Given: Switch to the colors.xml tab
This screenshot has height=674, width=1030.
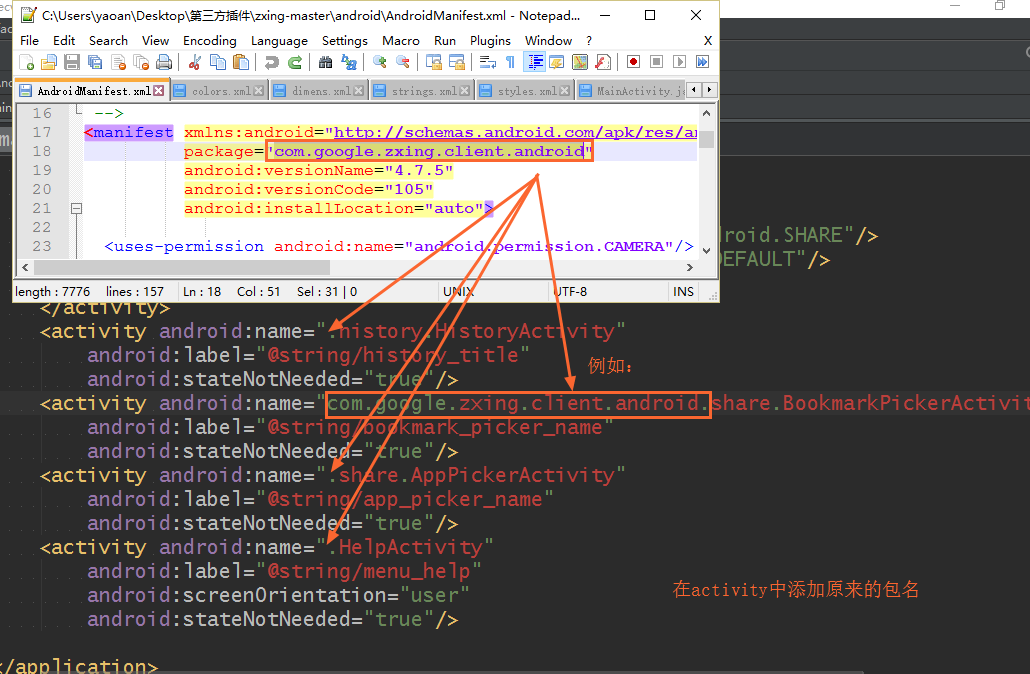Looking at the screenshot, I should [x=219, y=91].
